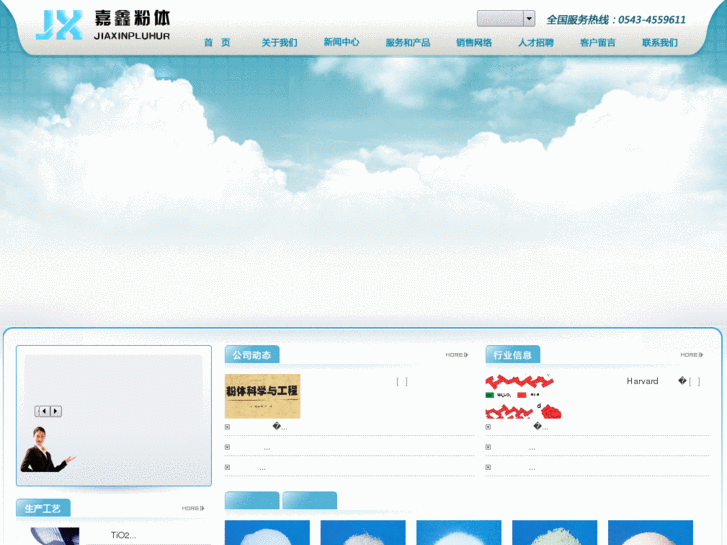Click second bullet icon in 行业信息 list
Screen dimensions: 727x545
click(x=488, y=447)
